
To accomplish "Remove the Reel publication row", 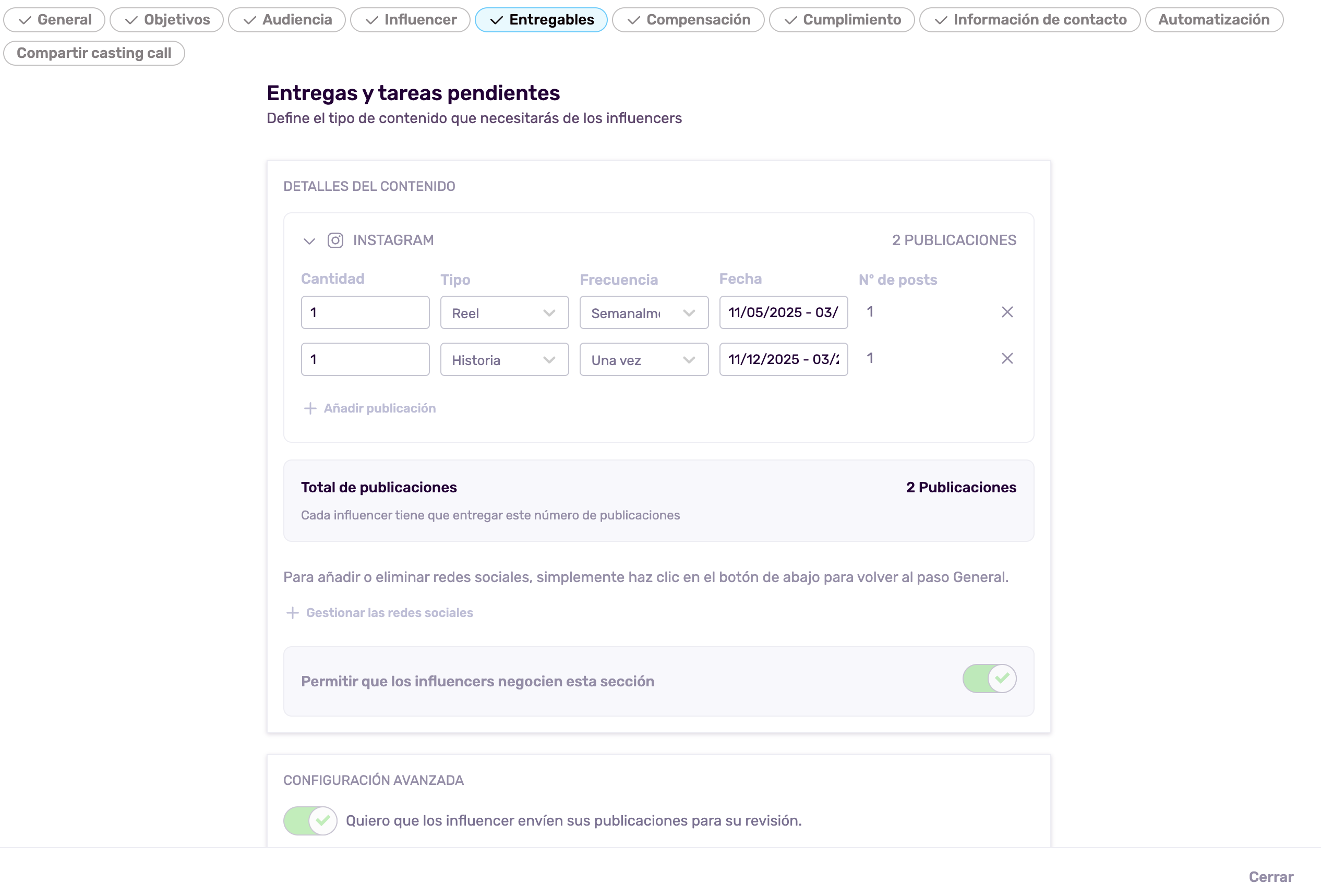I will [1007, 312].
